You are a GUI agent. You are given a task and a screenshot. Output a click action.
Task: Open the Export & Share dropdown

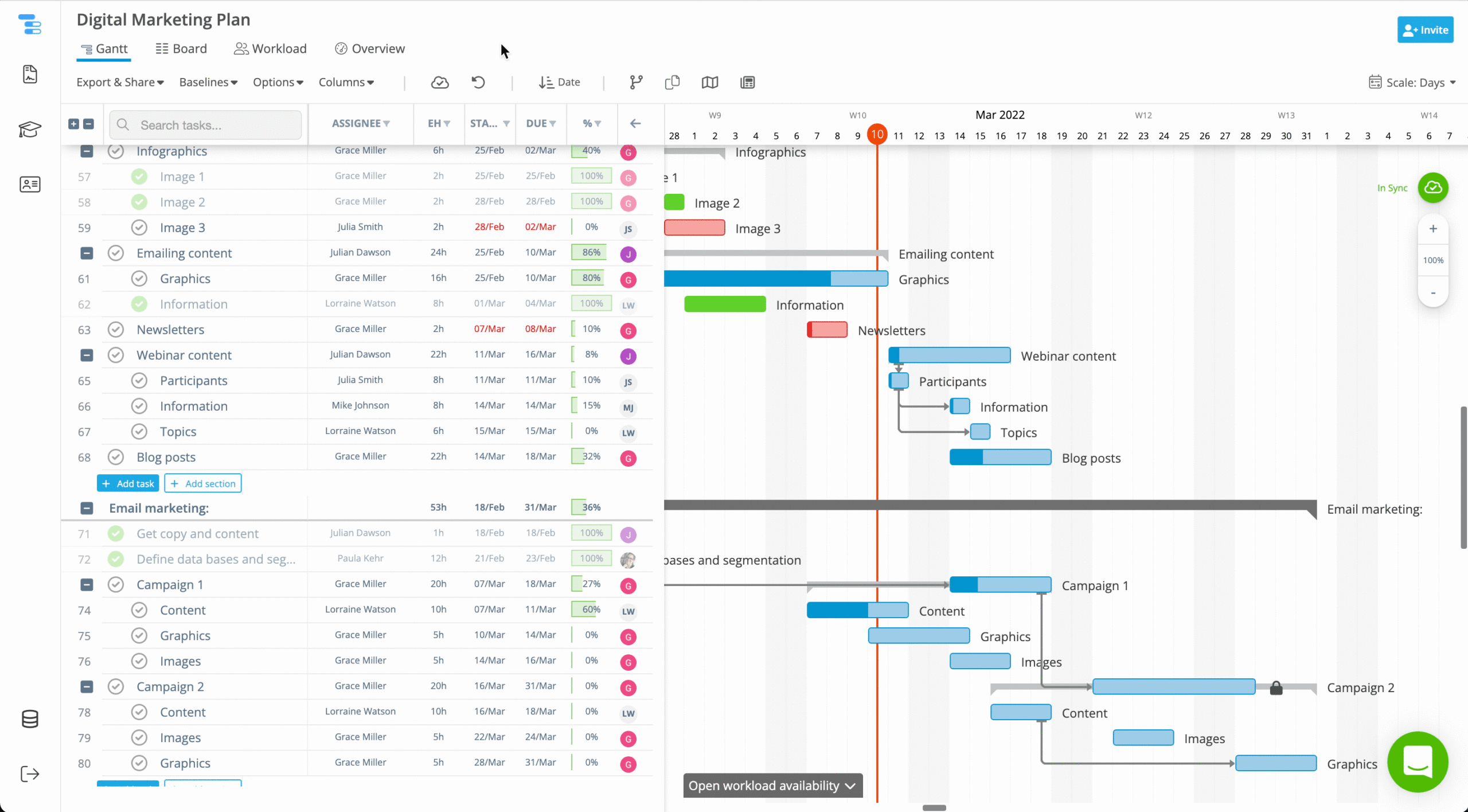pyautogui.click(x=120, y=82)
